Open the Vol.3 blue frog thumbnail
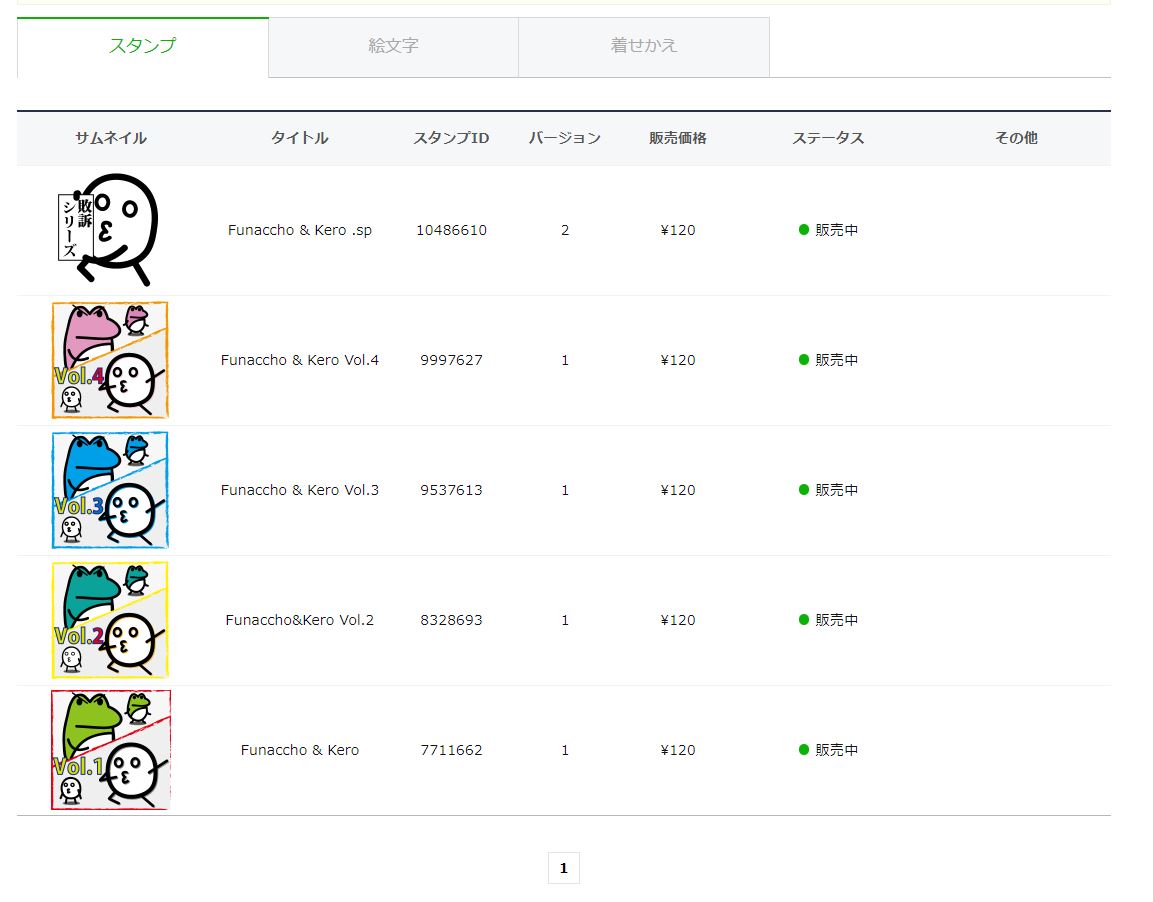 tap(110, 490)
